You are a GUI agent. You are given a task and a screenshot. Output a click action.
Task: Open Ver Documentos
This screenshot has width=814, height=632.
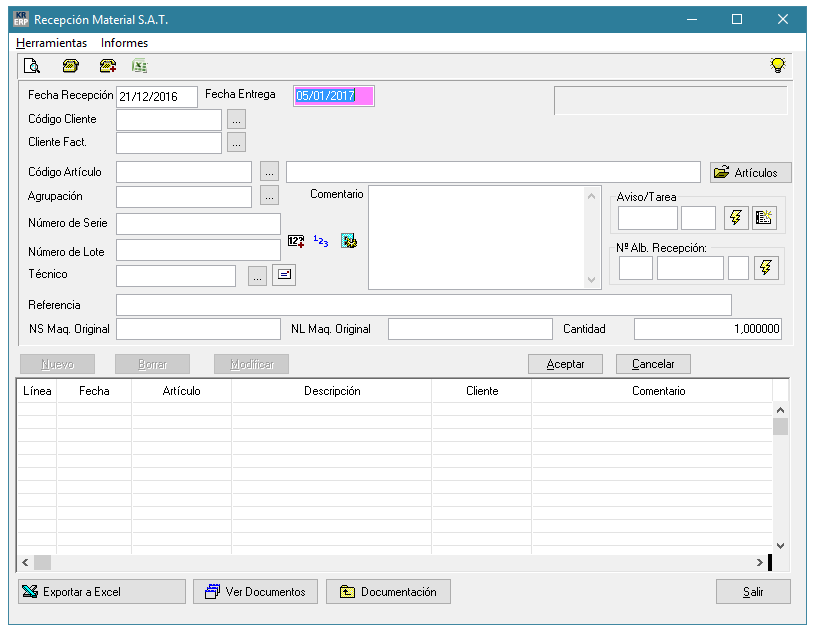point(255,591)
